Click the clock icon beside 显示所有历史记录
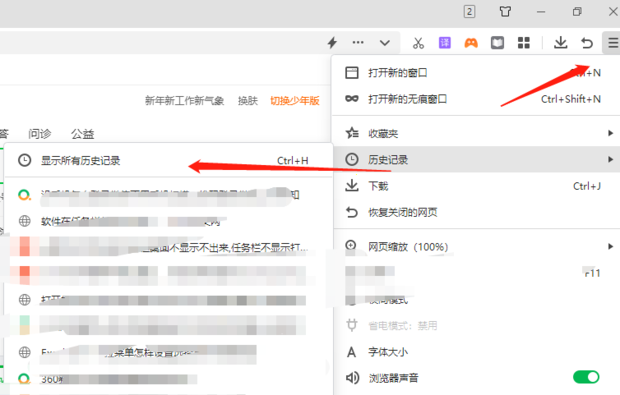 25,161
